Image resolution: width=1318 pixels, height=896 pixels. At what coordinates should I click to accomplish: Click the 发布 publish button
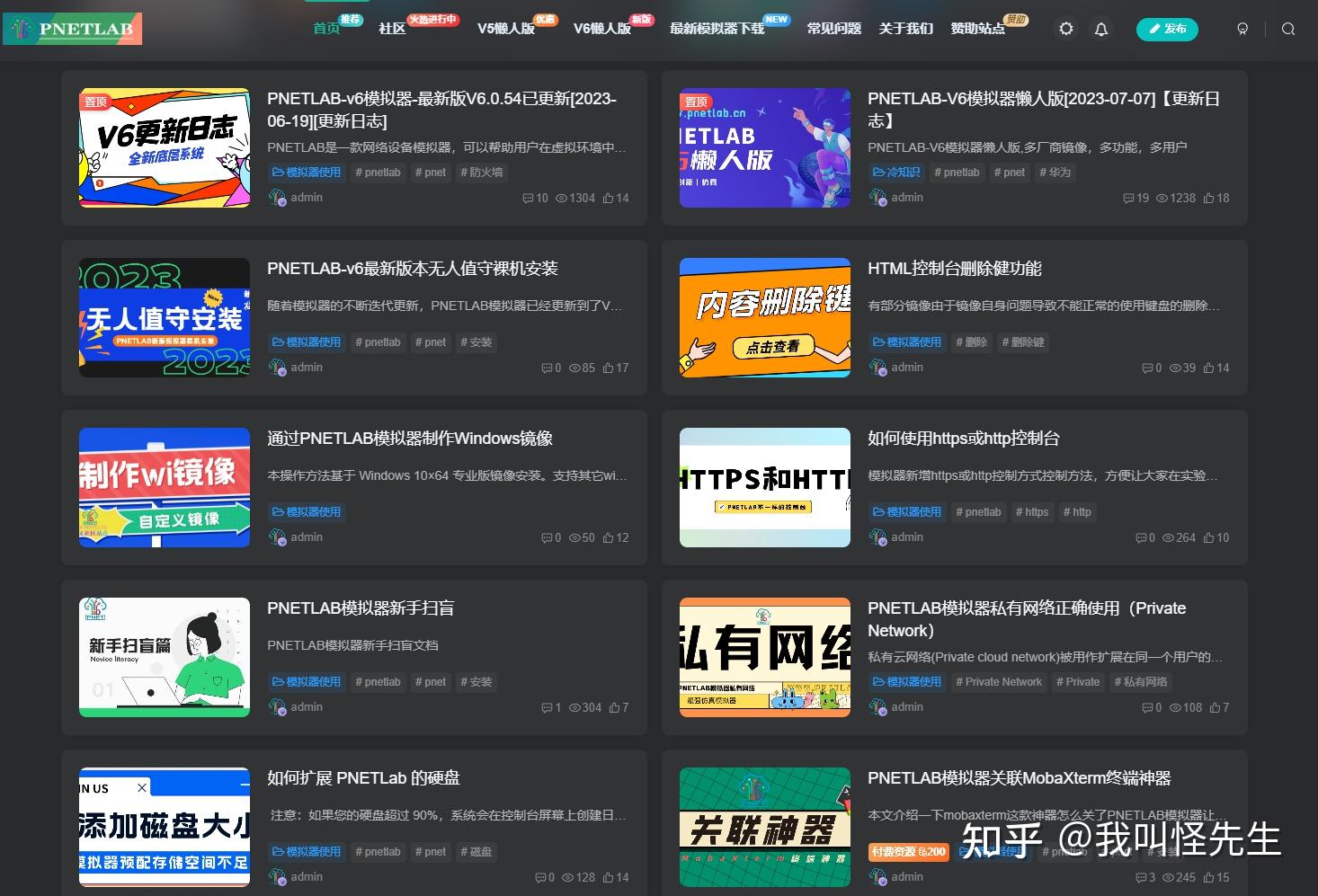[1167, 29]
